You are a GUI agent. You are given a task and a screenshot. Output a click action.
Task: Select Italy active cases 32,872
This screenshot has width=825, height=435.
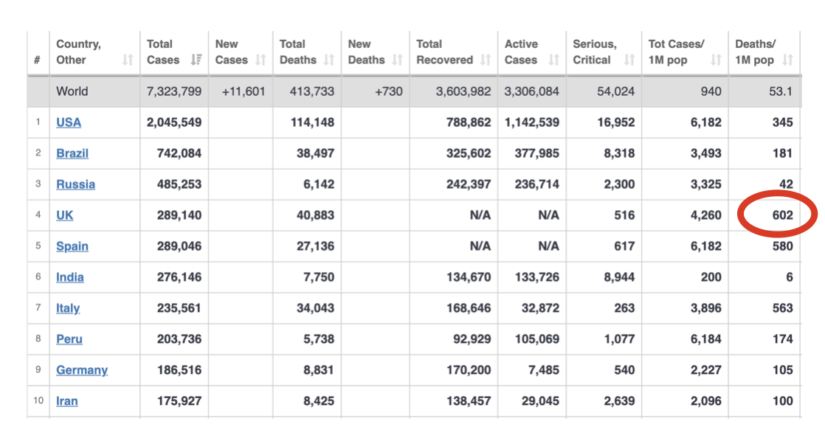point(540,308)
